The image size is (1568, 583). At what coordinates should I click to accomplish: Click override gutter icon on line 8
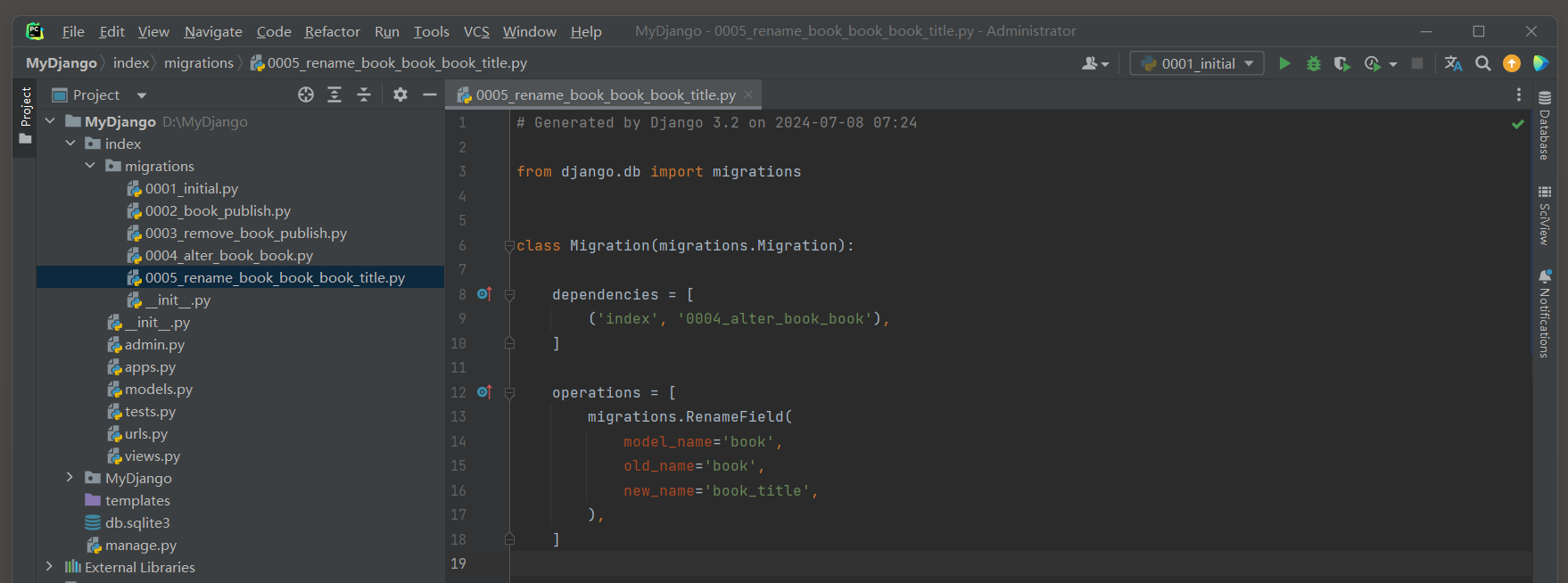[484, 294]
